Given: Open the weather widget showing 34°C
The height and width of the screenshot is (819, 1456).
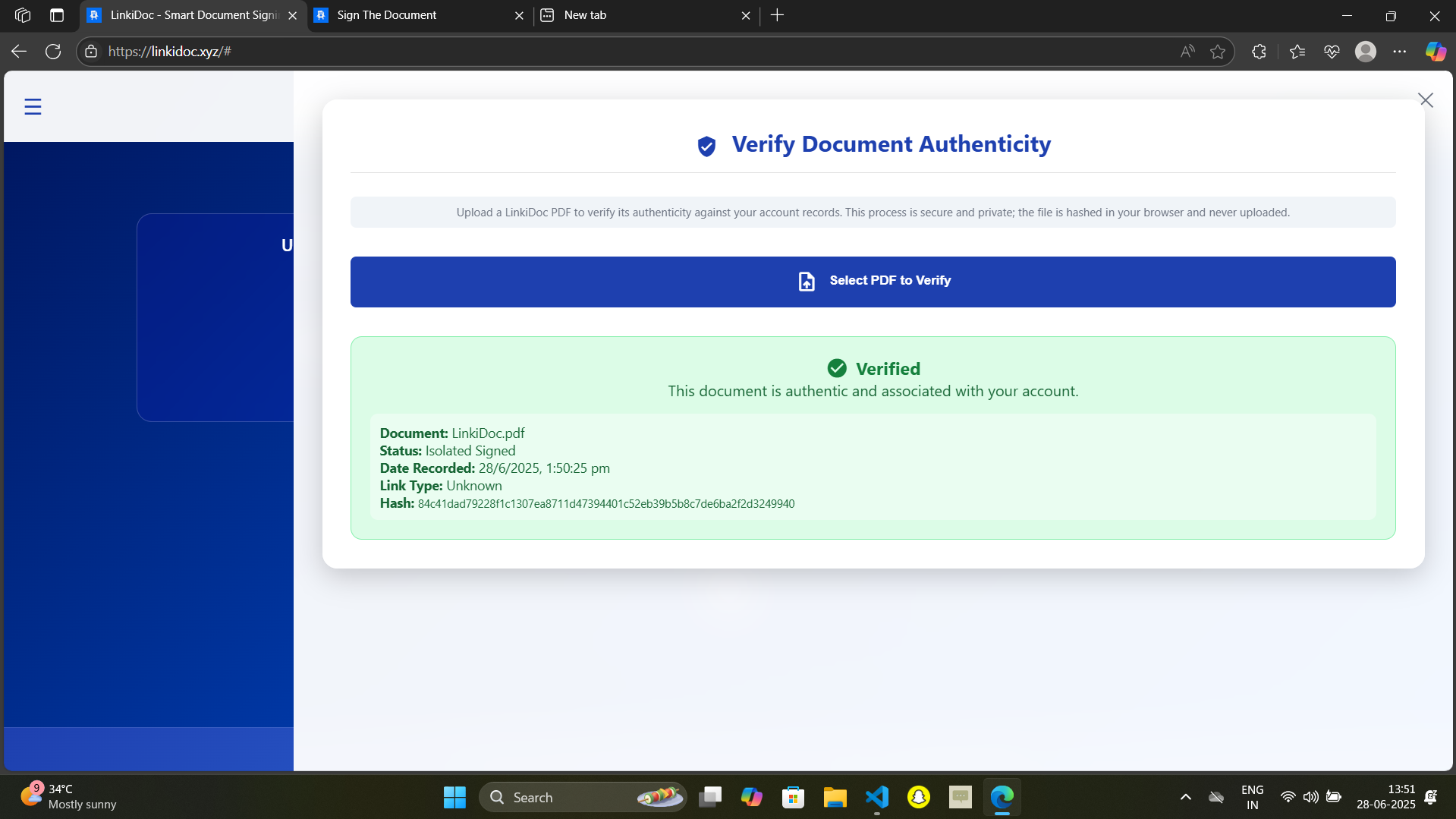Looking at the screenshot, I should pyautogui.click(x=68, y=797).
